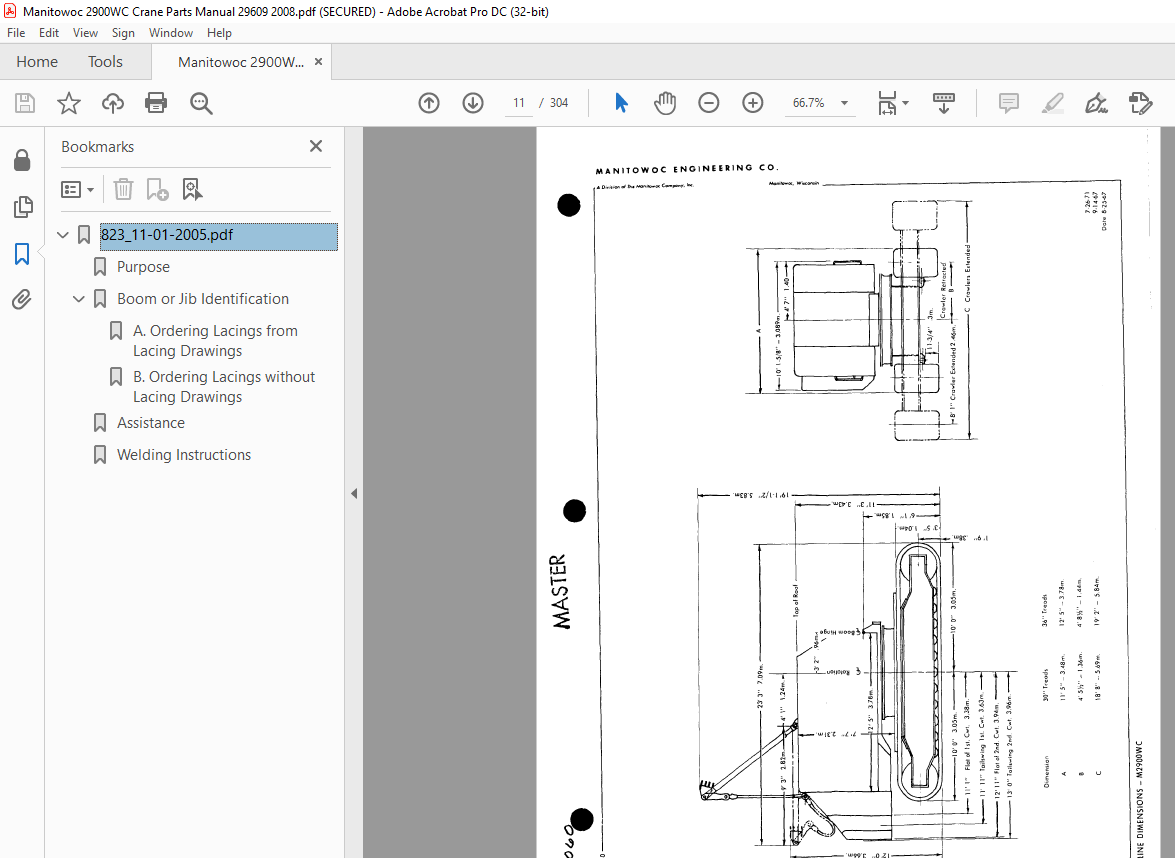
Task: Open the Window menu
Action: (171, 33)
